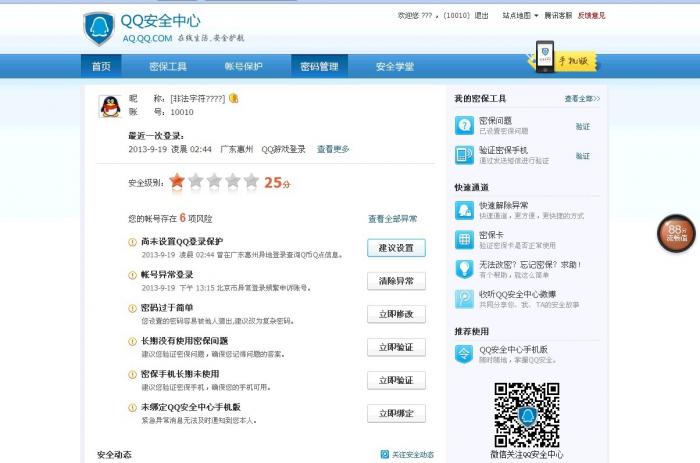Click 立即验证 for 密保手机长期未使用
Viewport: 700px width, 463px height.
396,380
